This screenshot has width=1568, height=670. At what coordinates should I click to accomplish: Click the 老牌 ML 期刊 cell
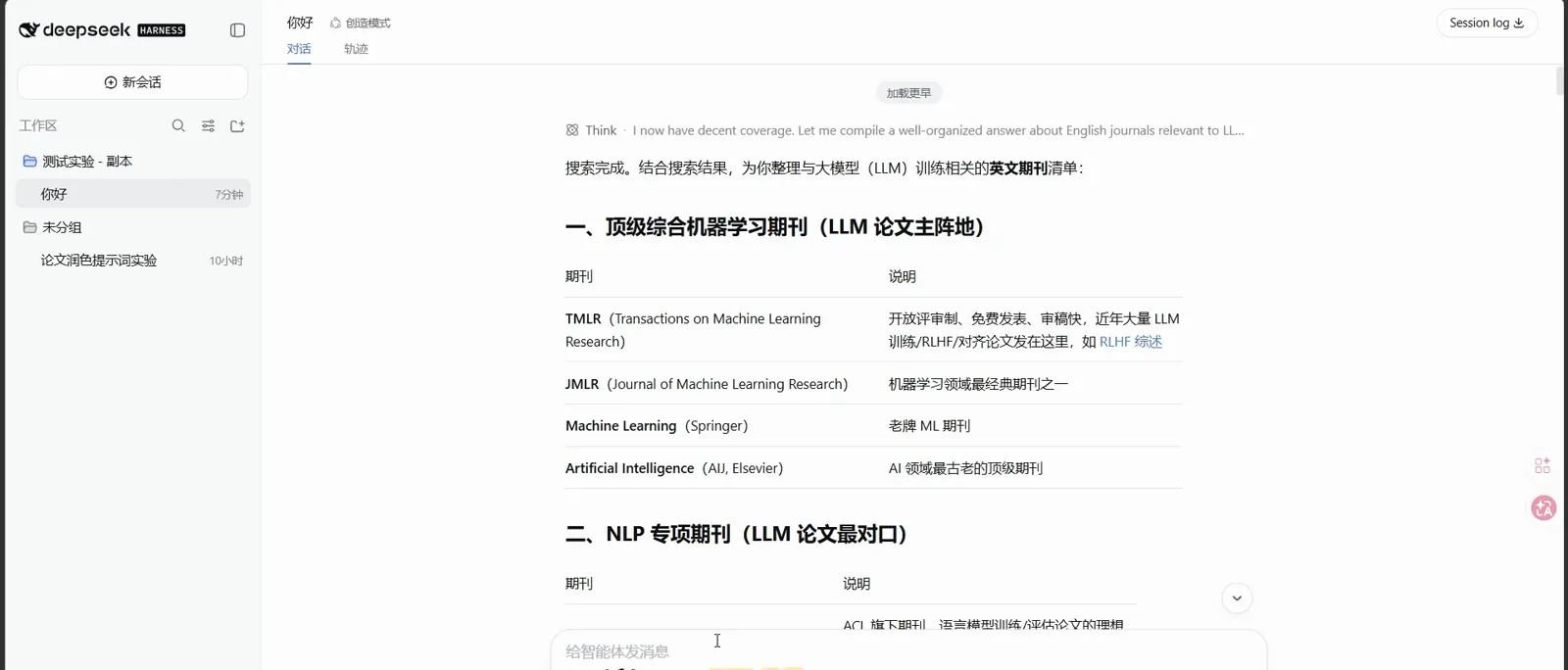point(929,426)
